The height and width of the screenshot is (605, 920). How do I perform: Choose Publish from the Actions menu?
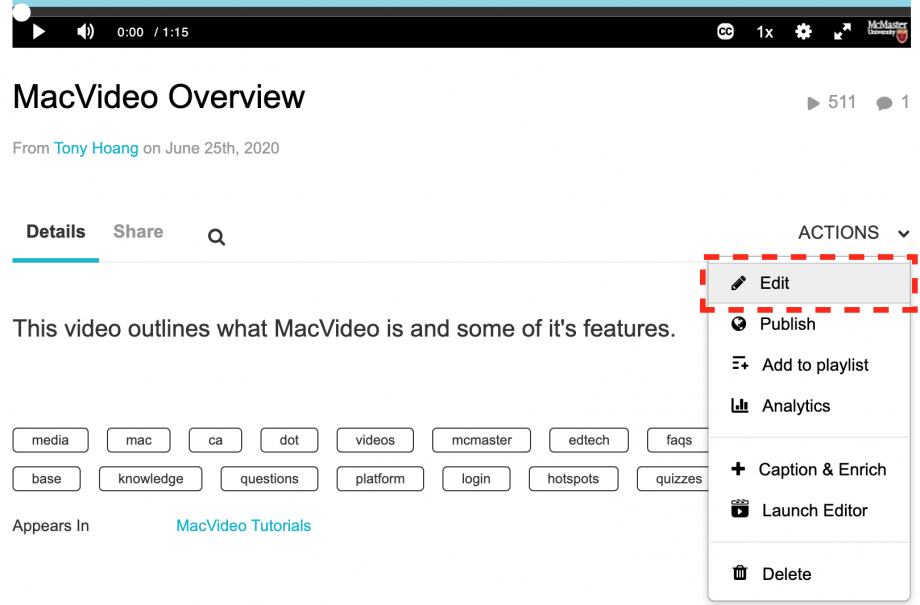809,324
